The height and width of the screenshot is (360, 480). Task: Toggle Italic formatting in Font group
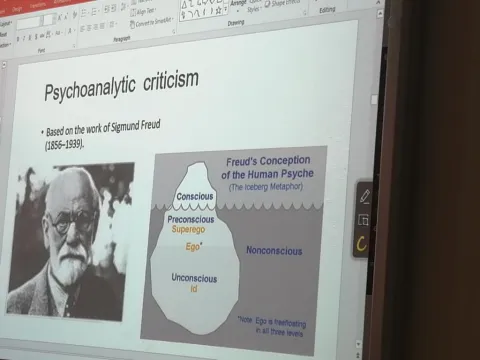pos(24,38)
